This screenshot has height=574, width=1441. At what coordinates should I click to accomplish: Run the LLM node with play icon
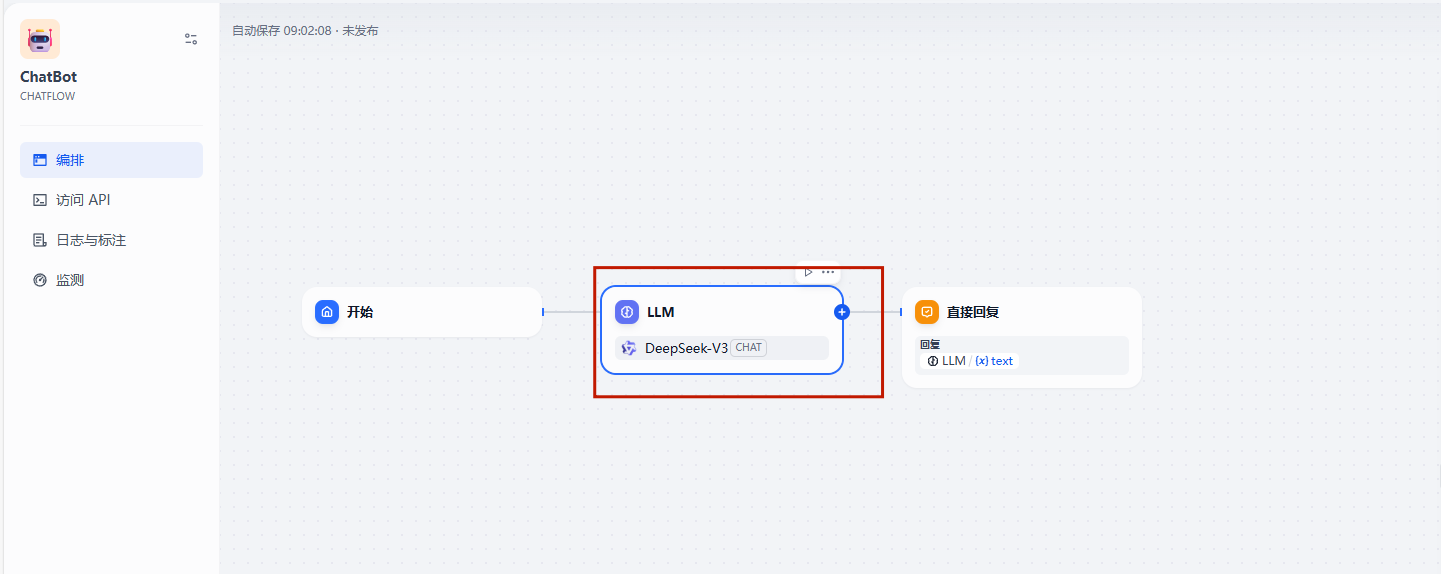pos(809,272)
